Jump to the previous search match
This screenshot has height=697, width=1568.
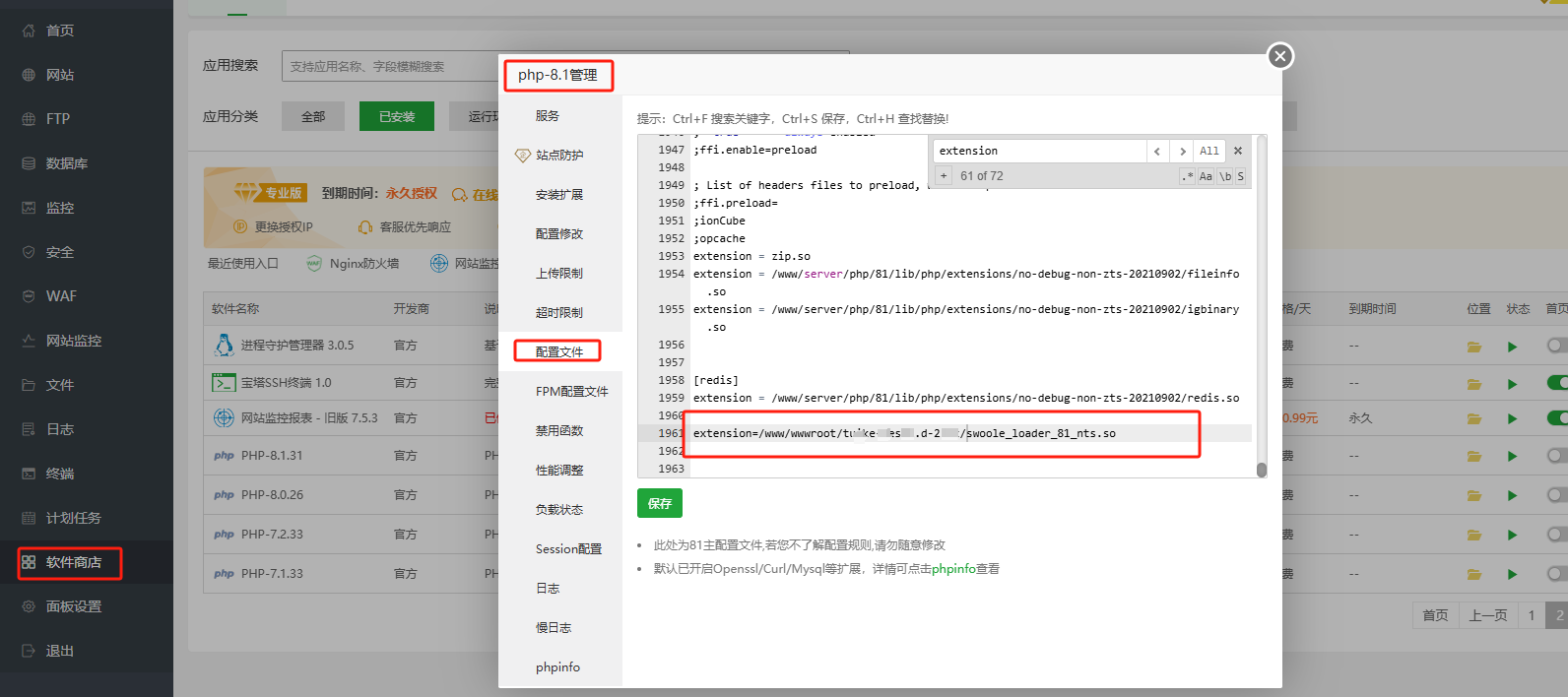1157,151
